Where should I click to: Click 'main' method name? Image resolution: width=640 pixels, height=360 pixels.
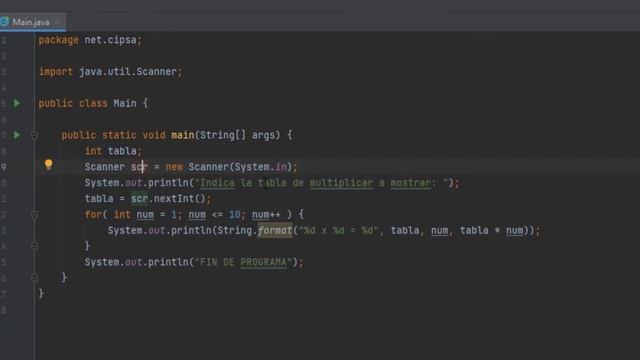click(x=182, y=135)
